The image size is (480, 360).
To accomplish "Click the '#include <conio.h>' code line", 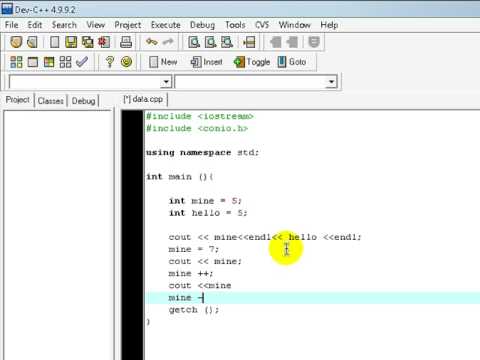I will click(197, 128).
